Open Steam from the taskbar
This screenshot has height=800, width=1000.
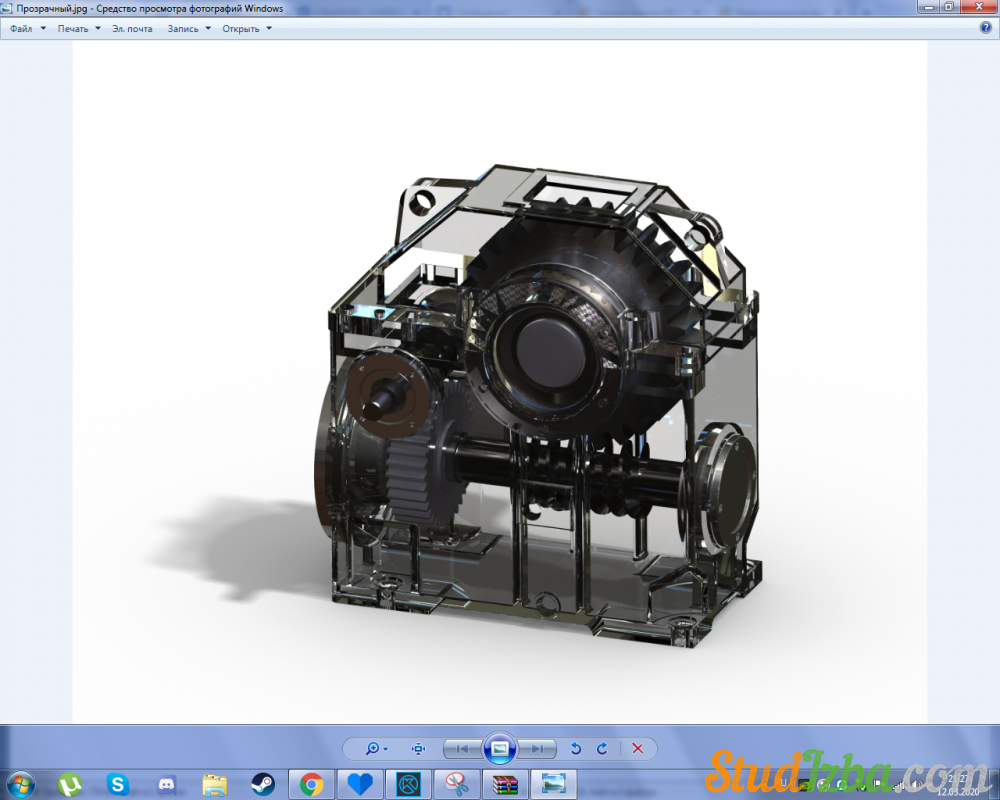263,784
